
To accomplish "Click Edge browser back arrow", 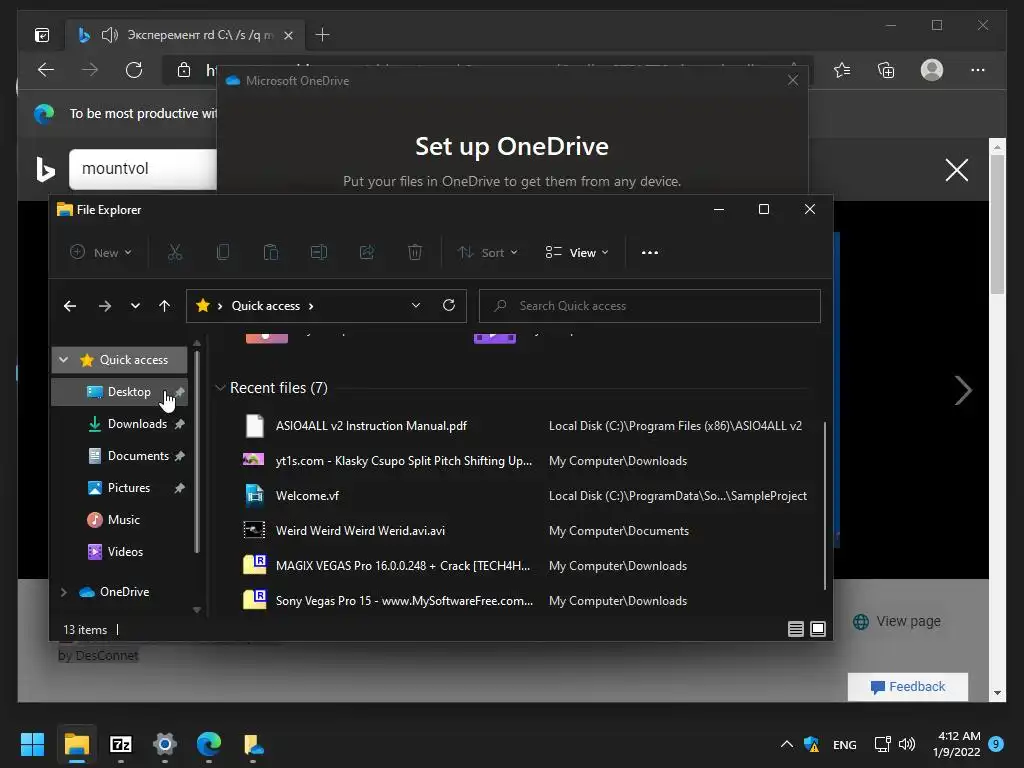I will pos(46,70).
